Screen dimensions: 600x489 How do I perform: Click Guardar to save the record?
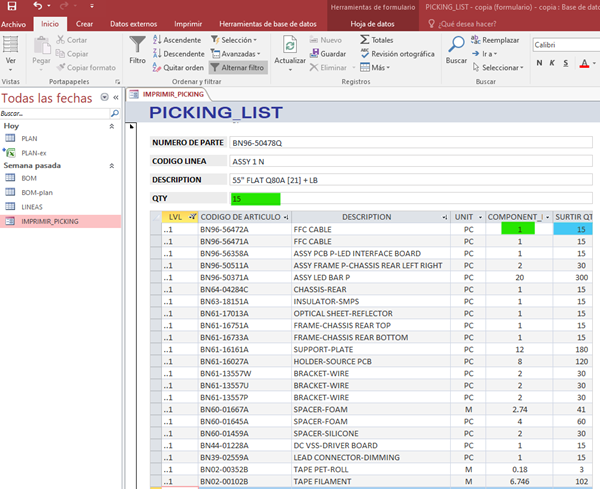click(327, 53)
